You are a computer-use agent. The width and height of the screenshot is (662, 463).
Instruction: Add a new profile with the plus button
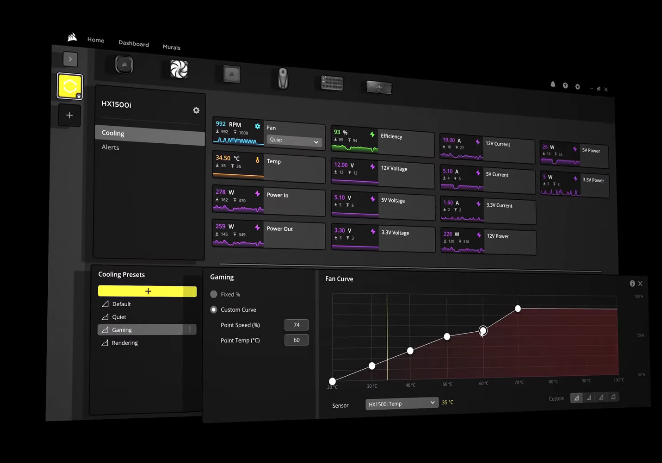[70, 115]
